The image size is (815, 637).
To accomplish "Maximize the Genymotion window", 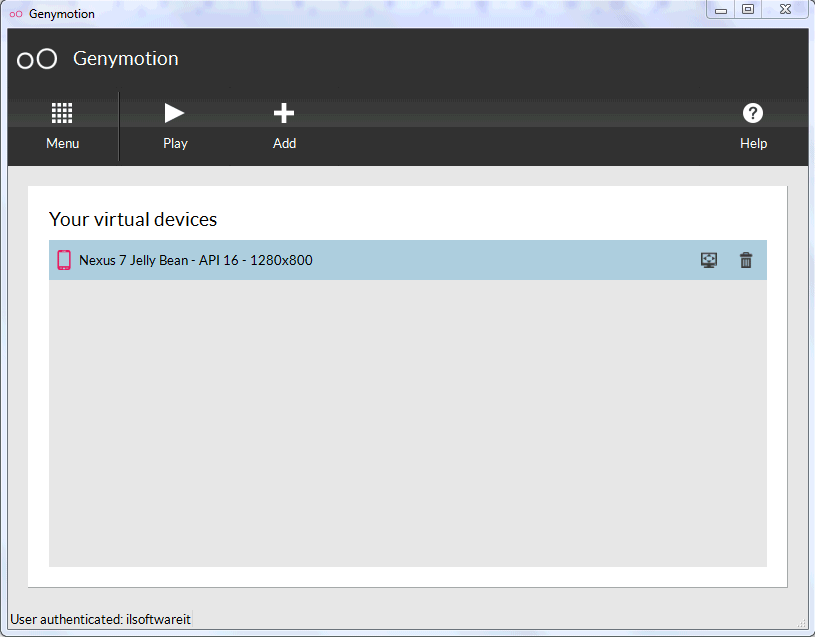I will pyautogui.click(x=747, y=10).
